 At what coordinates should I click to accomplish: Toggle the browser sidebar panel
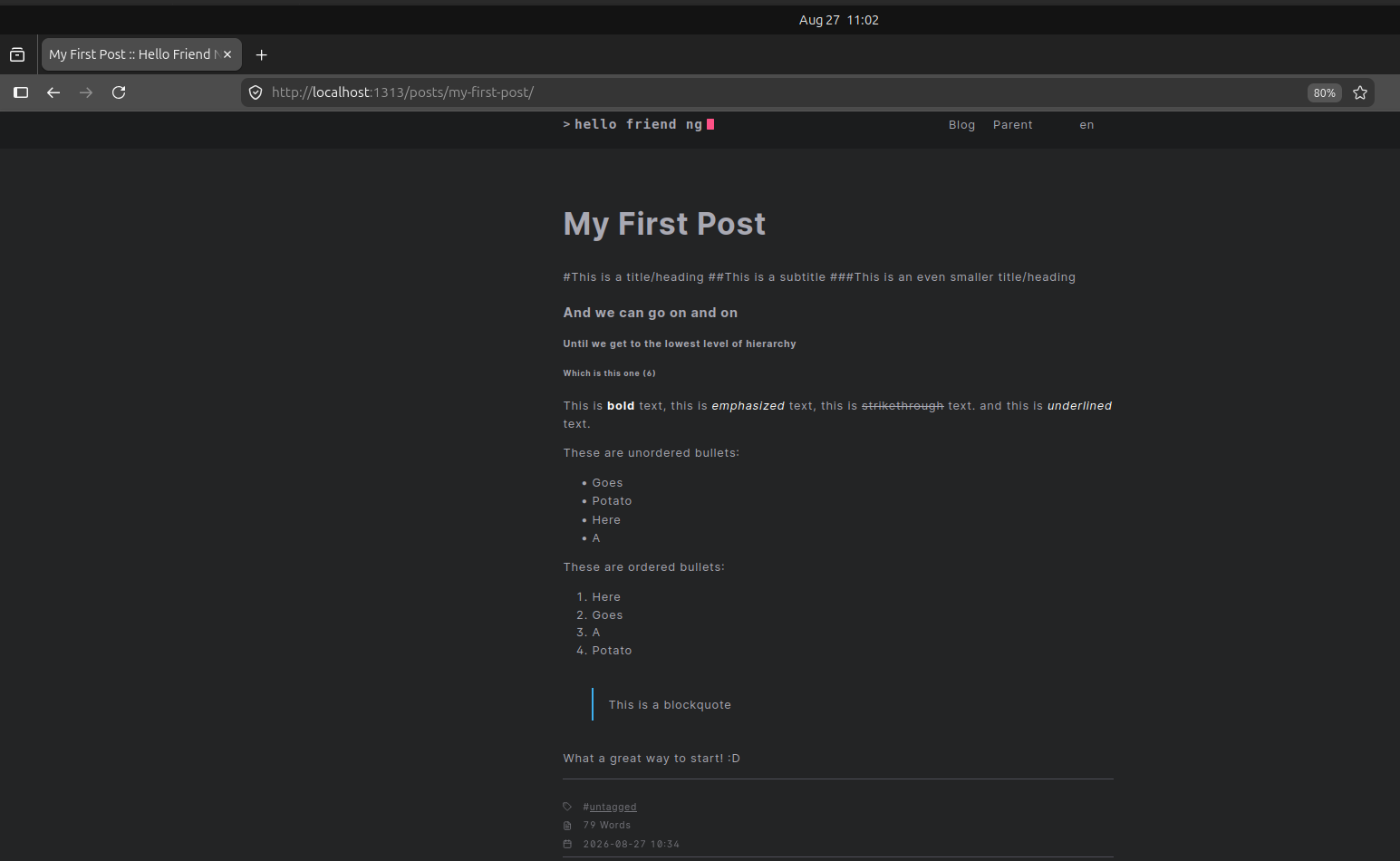[x=21, y=92]
